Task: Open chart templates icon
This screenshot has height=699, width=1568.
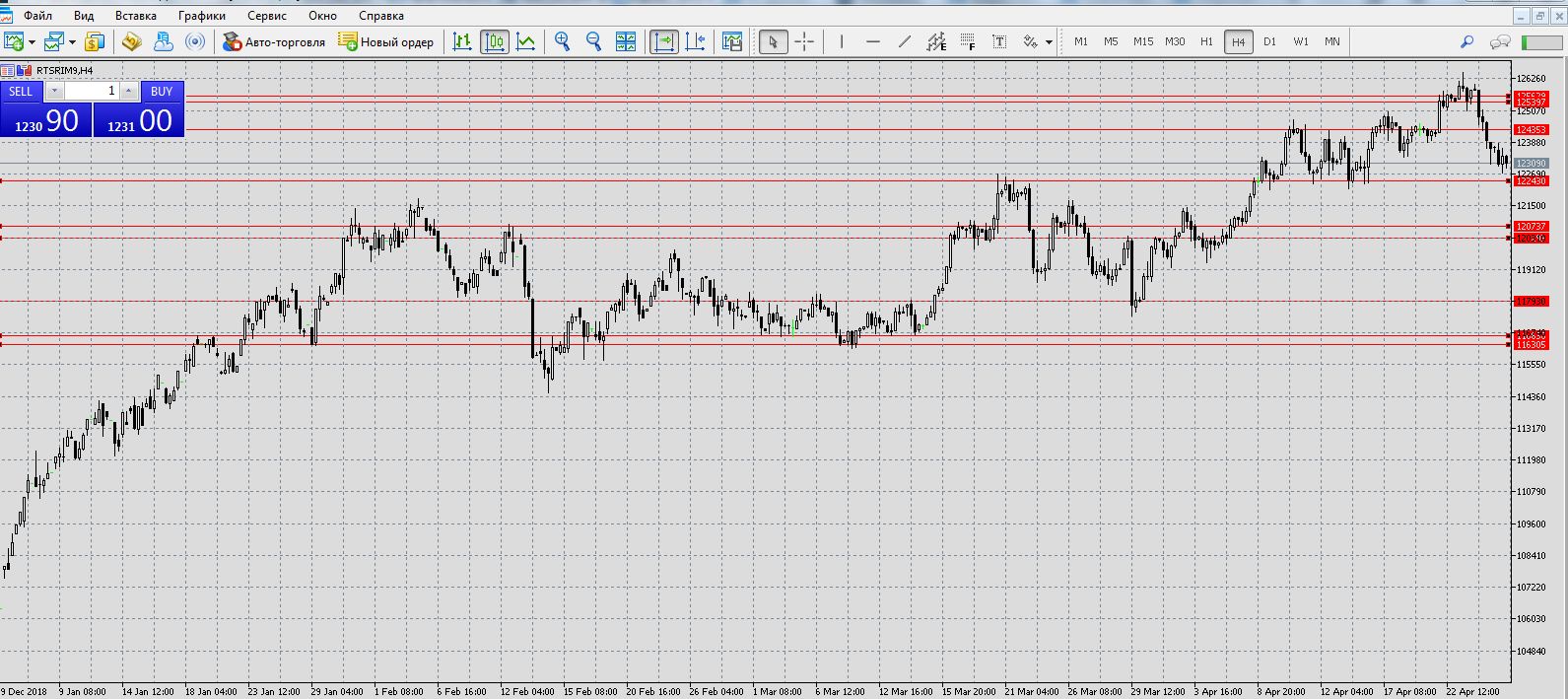Action: point(731,41)
